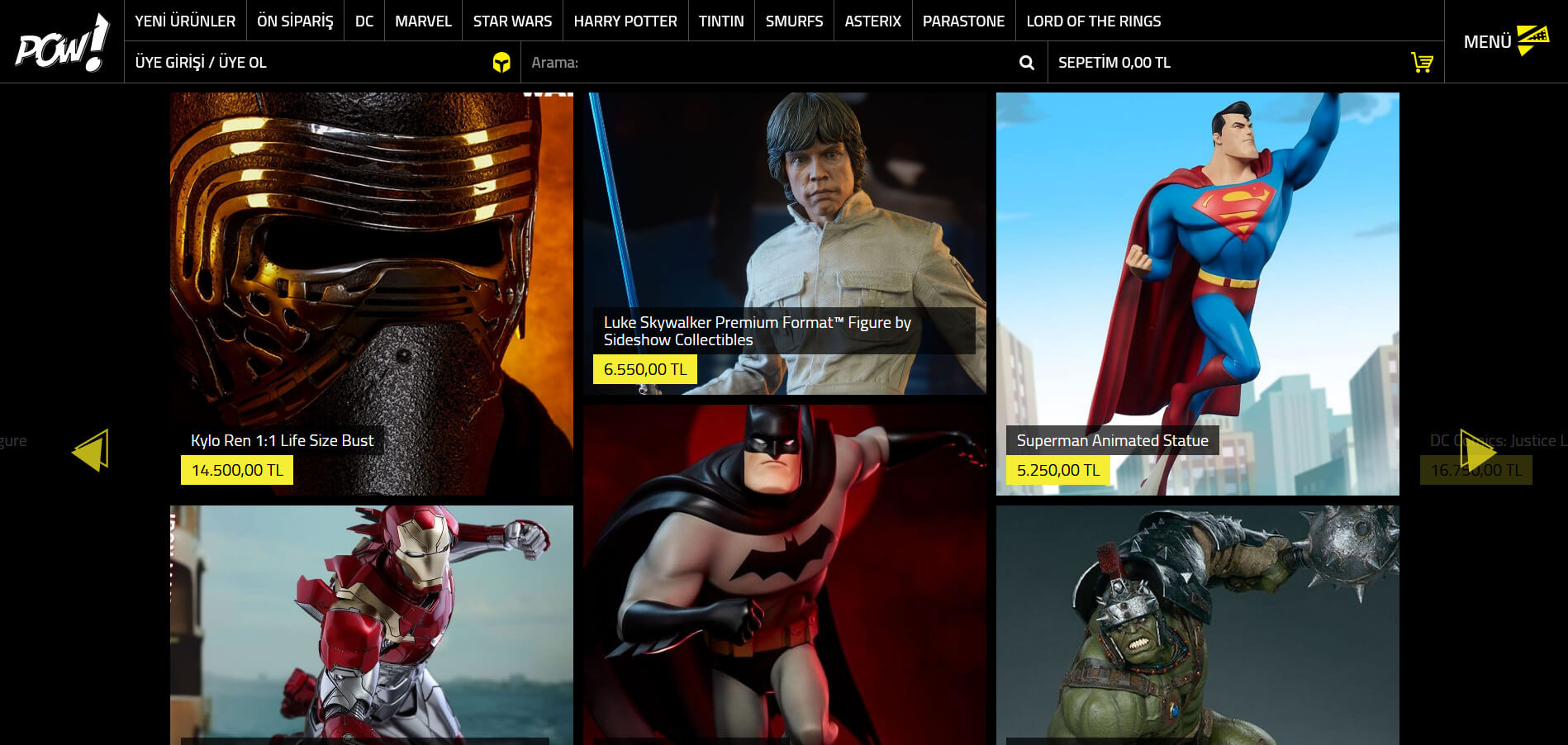Click the yellow MENÜ hamburger icon

1532,40
